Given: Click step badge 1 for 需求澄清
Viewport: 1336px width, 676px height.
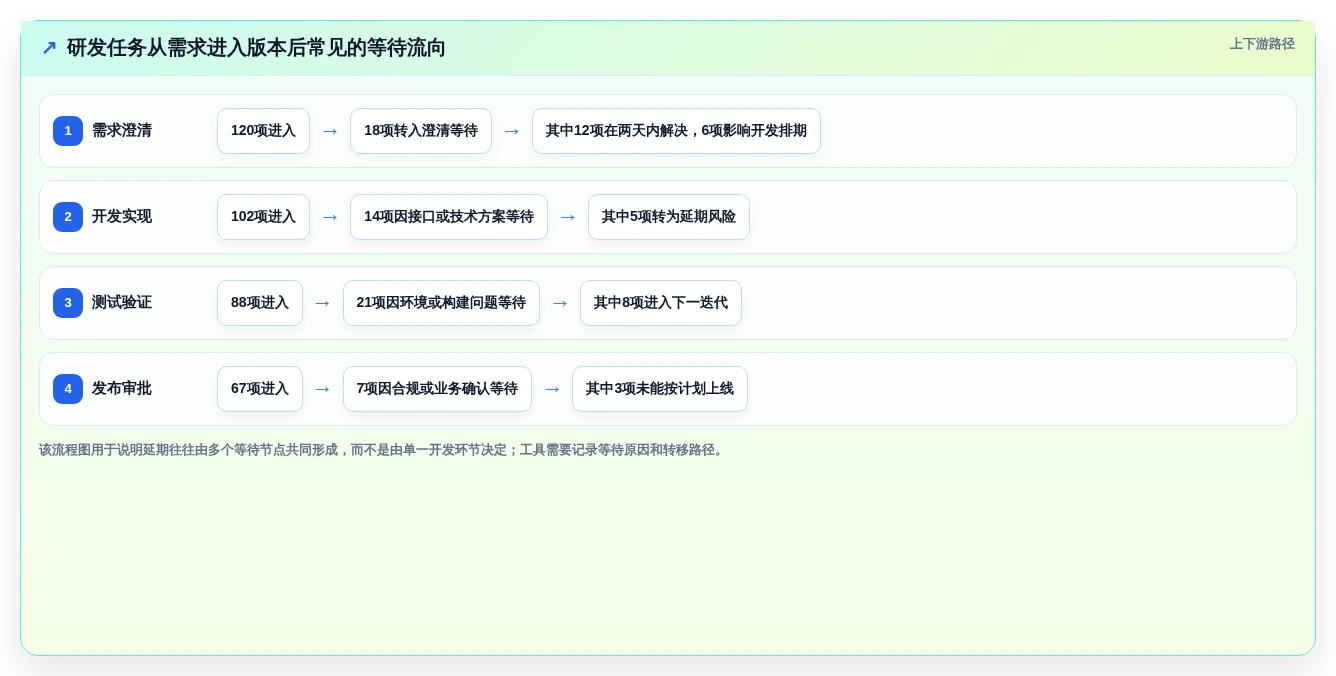Looking at the screenshot, I should 68,131.
